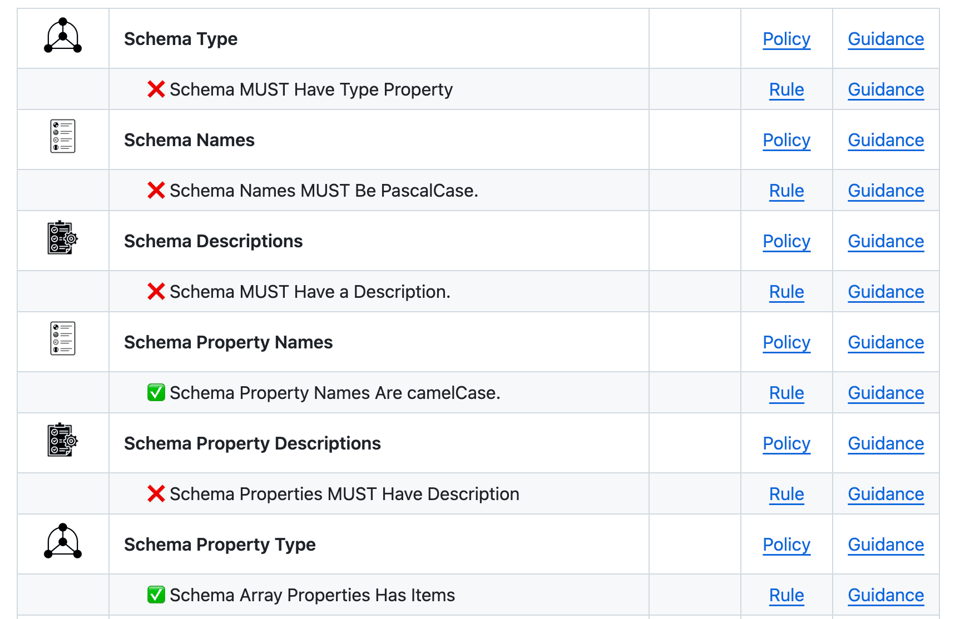Click green checkmark beside Schema Property Names Are camelCase
The width and height of the screenshot is (960, 619).
point(156,392)
